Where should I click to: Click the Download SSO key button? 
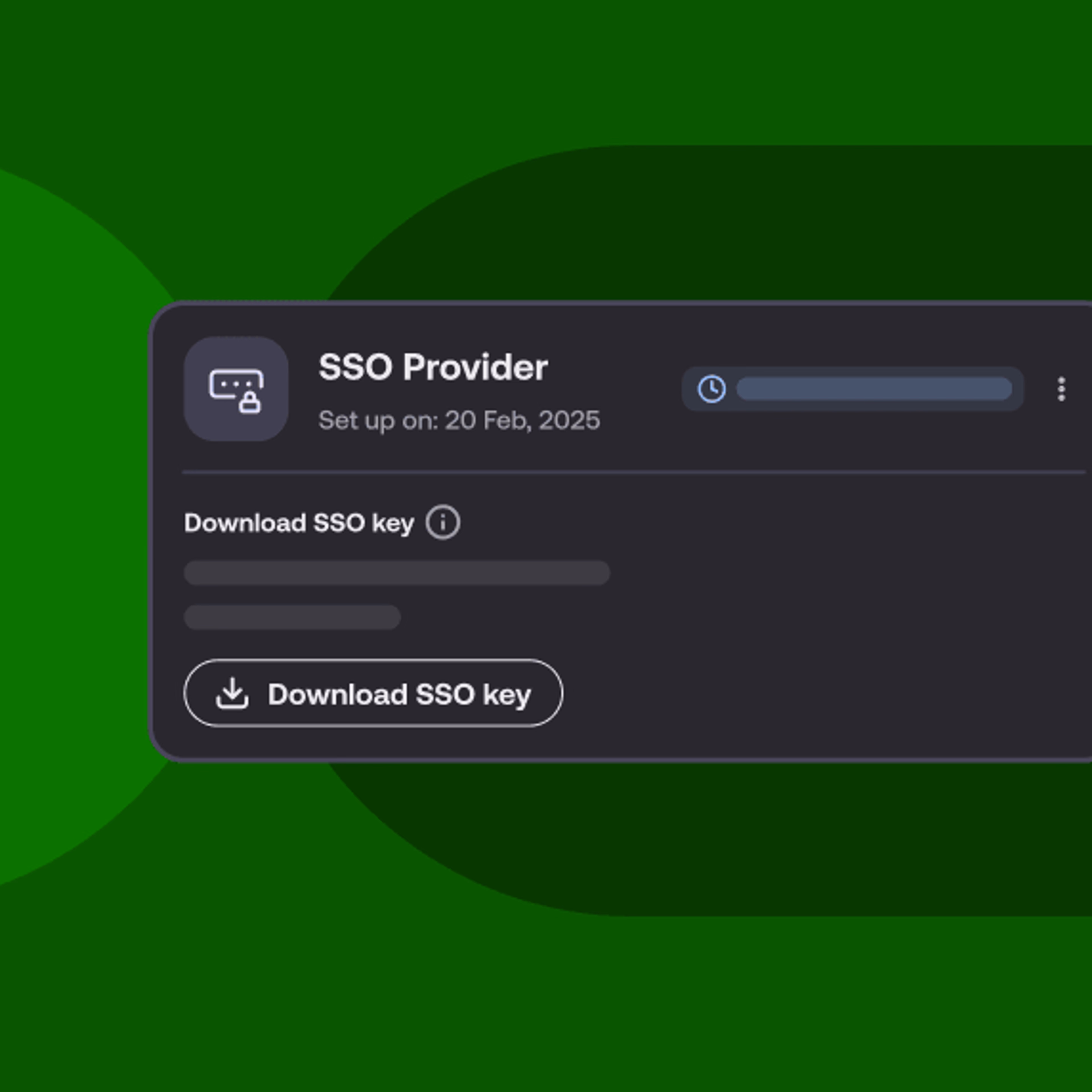373,693
